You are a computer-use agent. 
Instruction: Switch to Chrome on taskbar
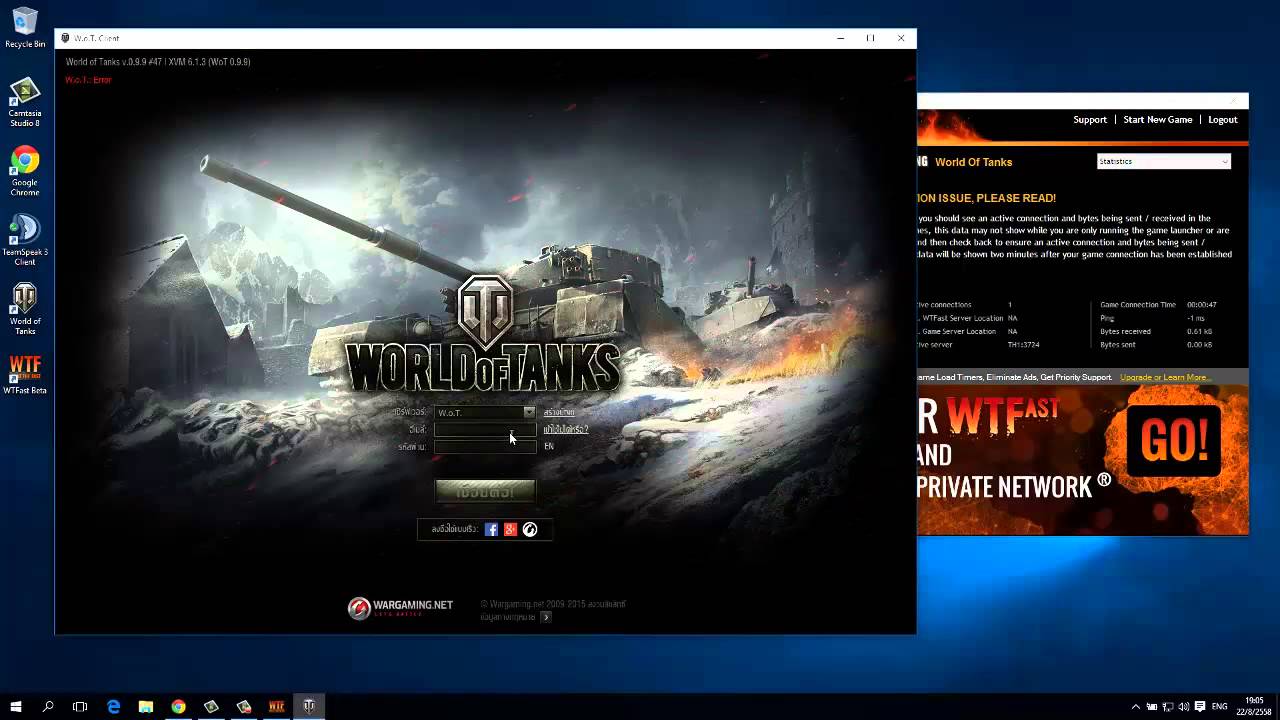[178, 706]
